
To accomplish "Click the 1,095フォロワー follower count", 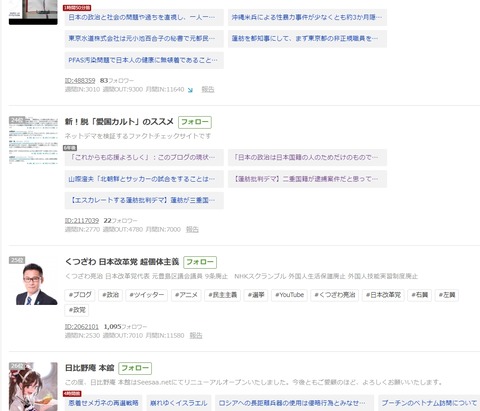I will (x=125, y=327).
